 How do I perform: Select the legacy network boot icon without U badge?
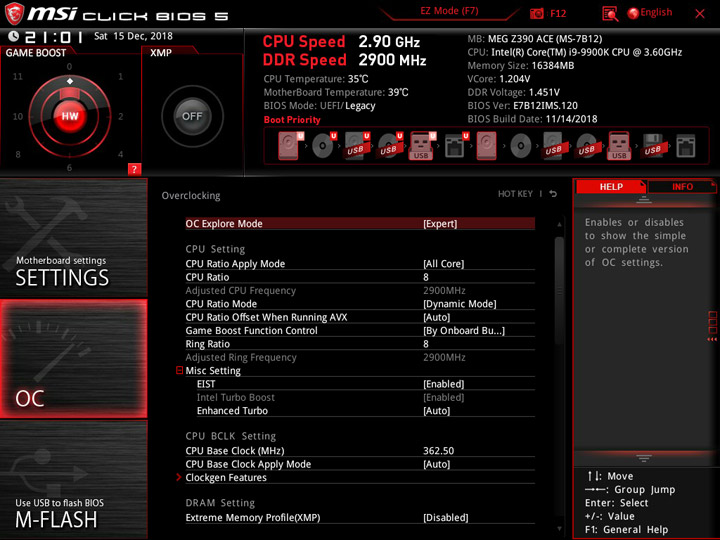tap(686, 146)
